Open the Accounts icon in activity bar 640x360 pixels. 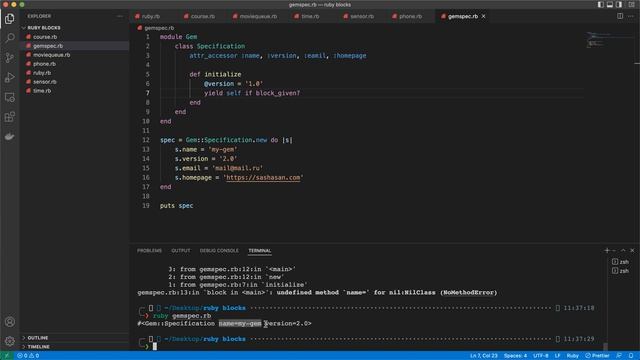point(9,322)
